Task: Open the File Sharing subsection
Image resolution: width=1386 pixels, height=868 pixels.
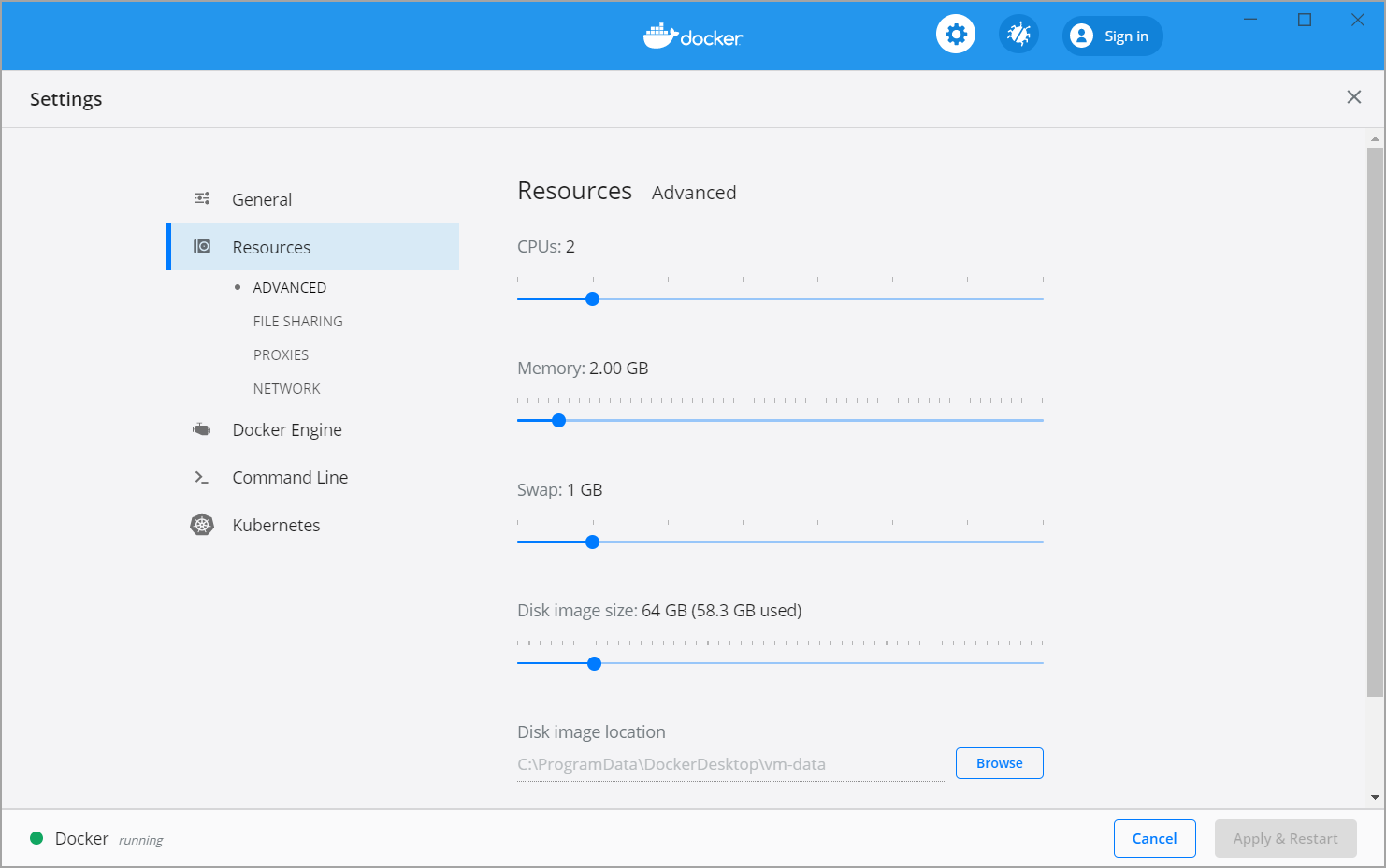Action: [297, 321]
